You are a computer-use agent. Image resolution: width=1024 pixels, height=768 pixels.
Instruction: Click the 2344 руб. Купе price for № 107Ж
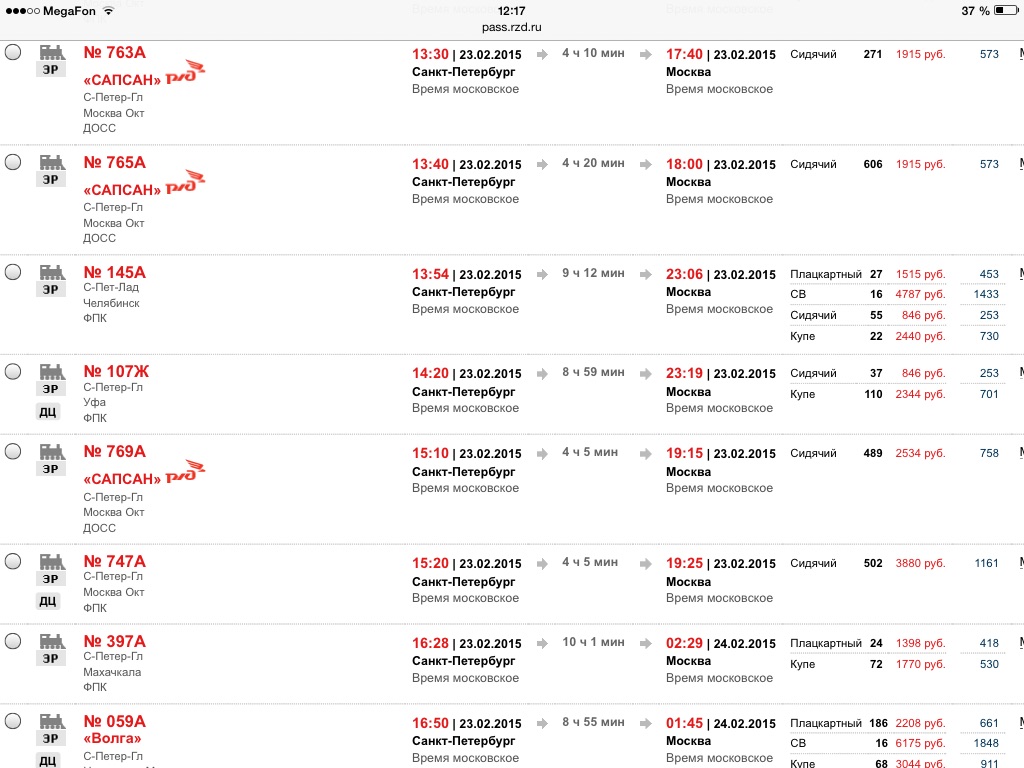(920, 394)
